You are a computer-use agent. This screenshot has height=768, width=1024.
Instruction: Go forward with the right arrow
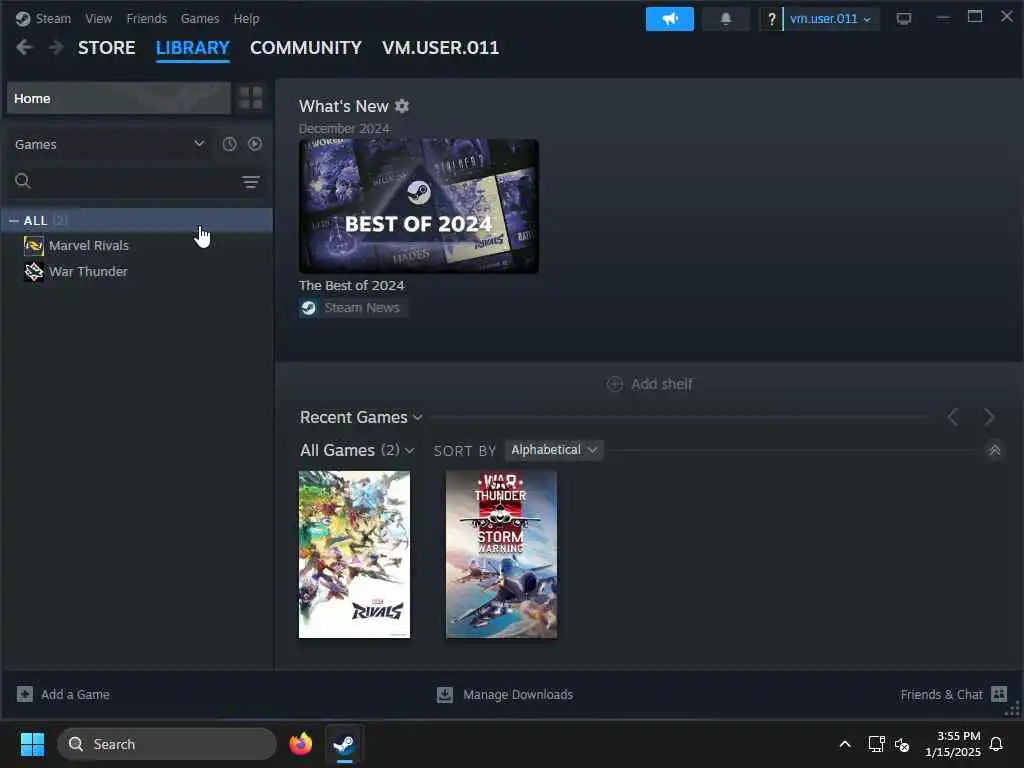click(56, 47)
